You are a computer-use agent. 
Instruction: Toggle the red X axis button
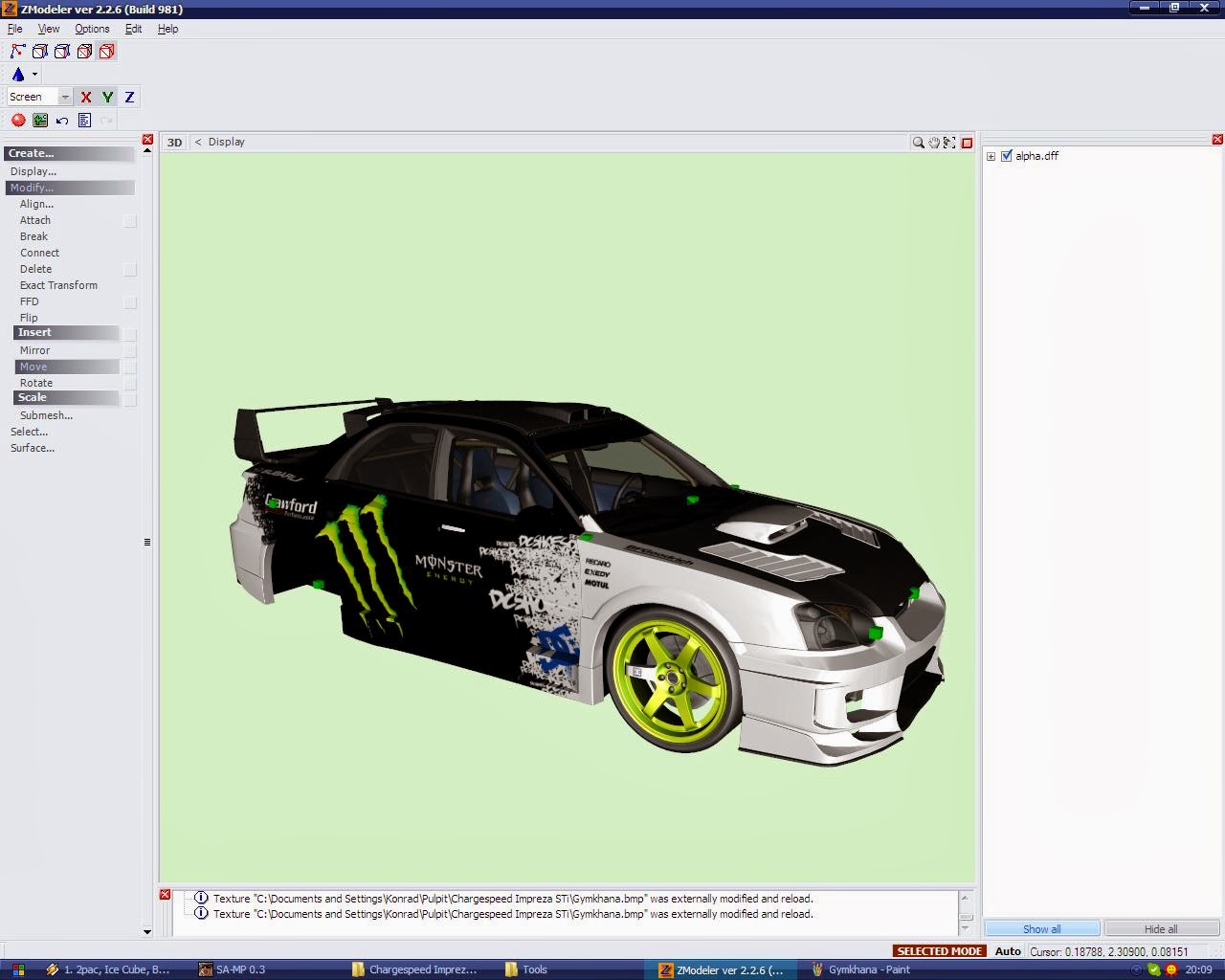[85, 97]
